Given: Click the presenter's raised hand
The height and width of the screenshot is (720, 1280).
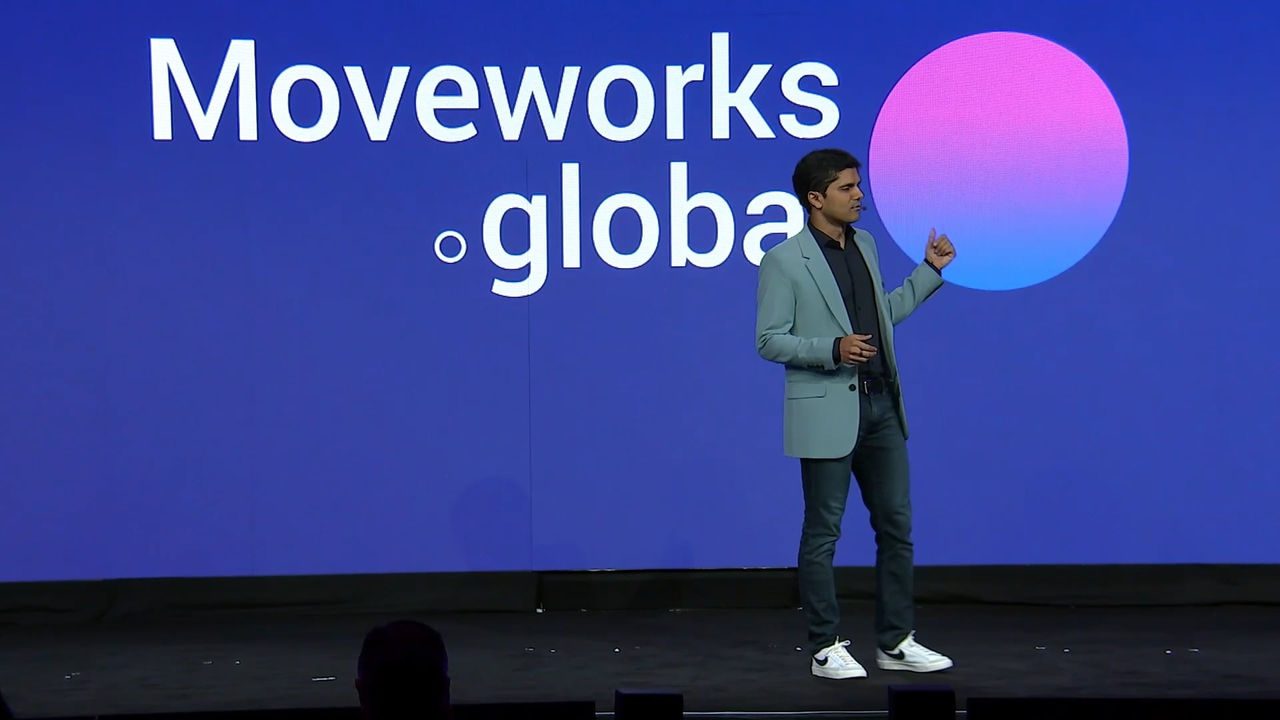Looking at the screenshot, I should tap(938, 249).
